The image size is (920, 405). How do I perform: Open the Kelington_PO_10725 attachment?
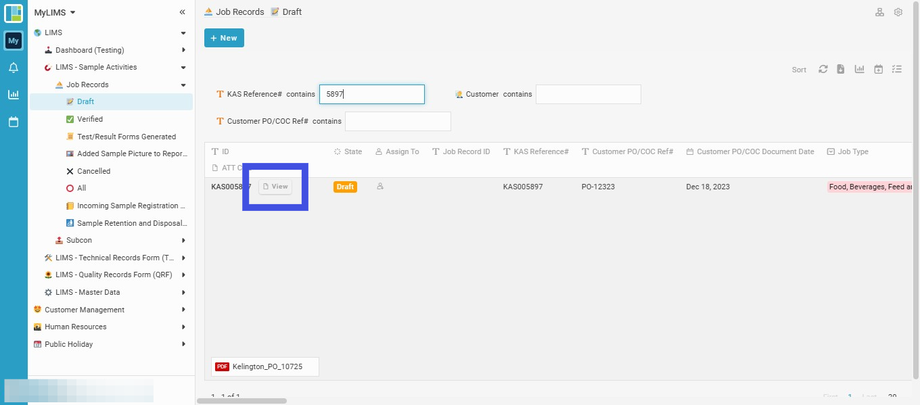tap(265, 366)
